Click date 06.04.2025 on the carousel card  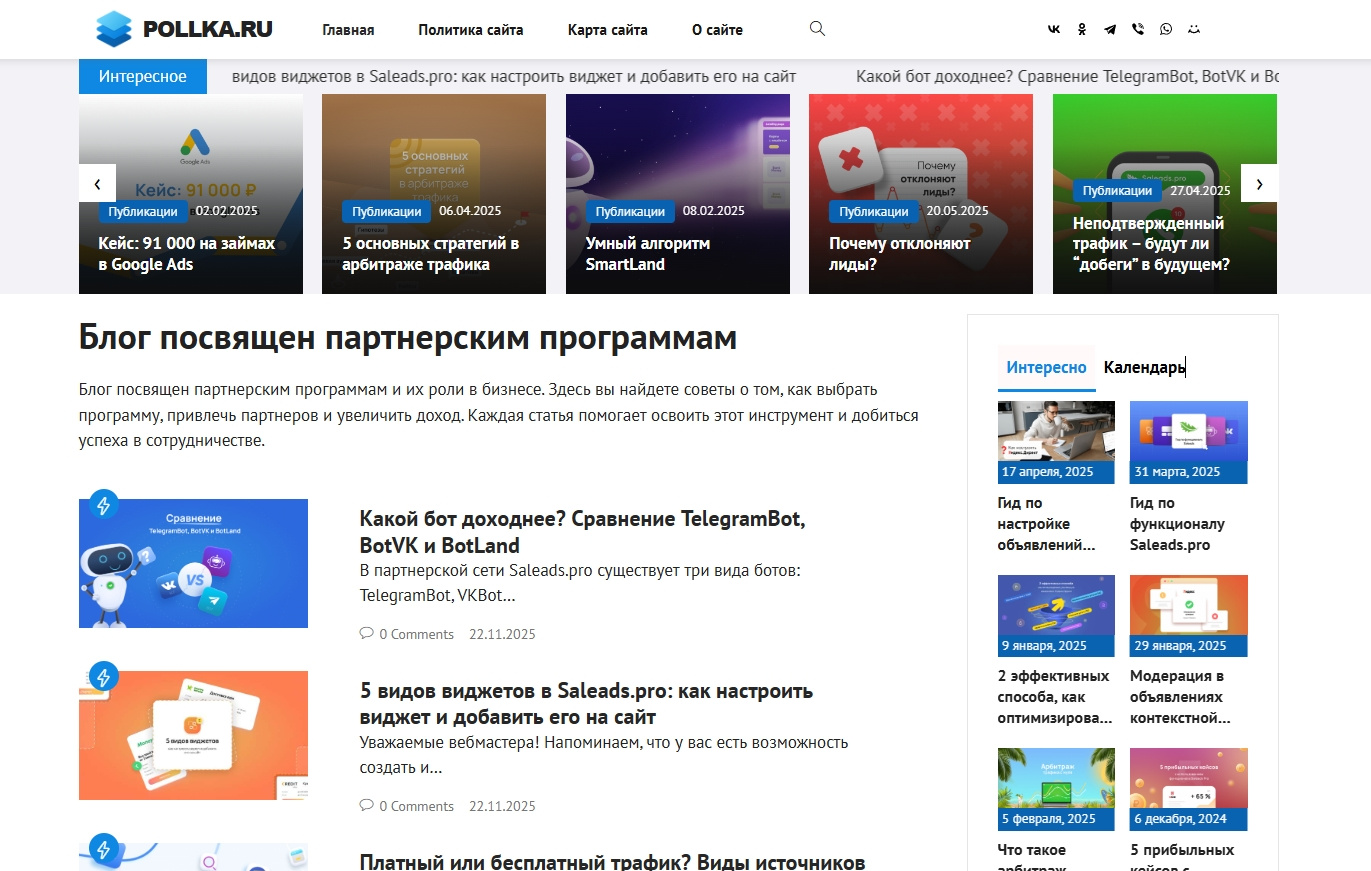(x=470, y=211)
